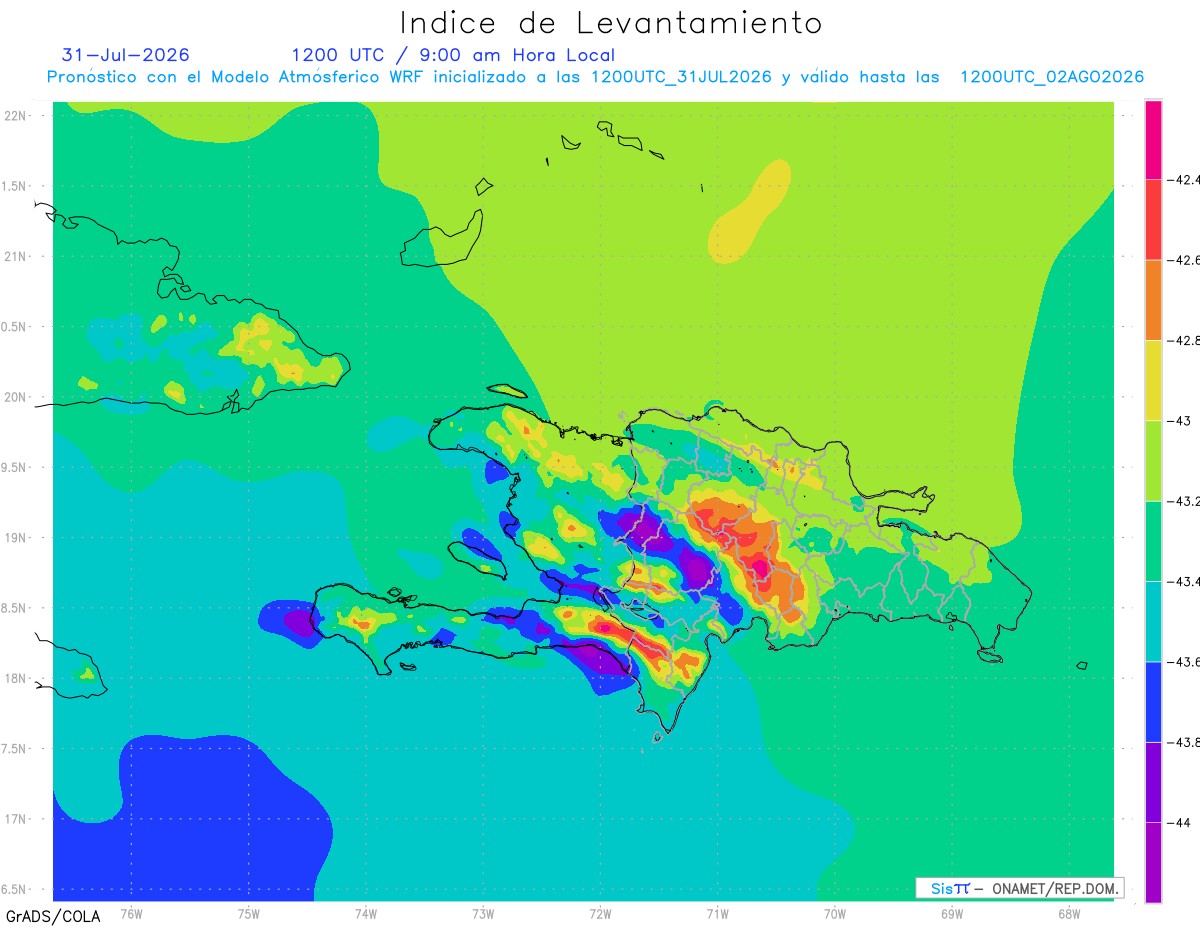Pick the medium green legend color band
This screenshot has width=1200, height=927.
(x=1153, y=541)
